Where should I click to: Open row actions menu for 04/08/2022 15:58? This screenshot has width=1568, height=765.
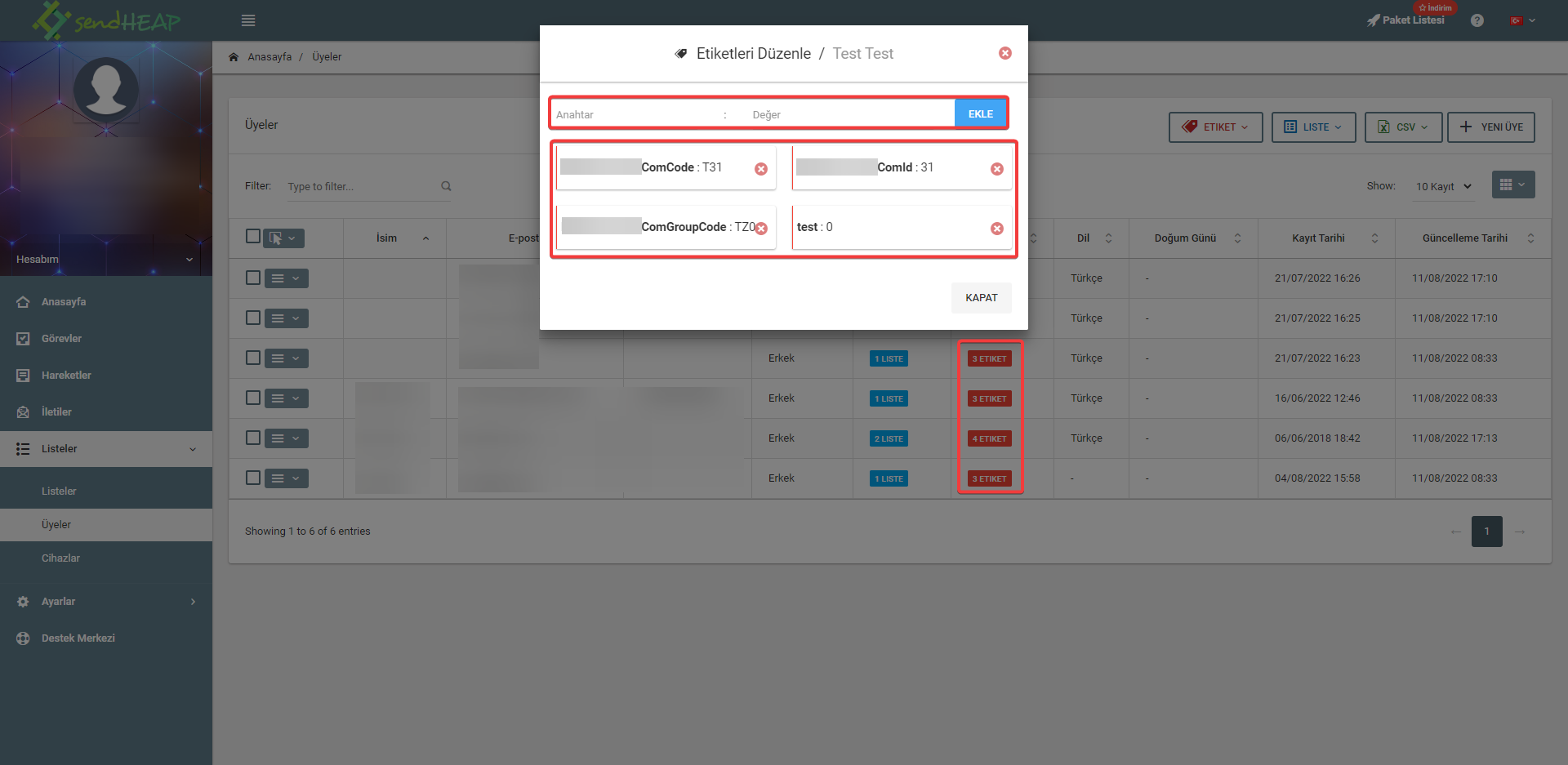(286, 478)
